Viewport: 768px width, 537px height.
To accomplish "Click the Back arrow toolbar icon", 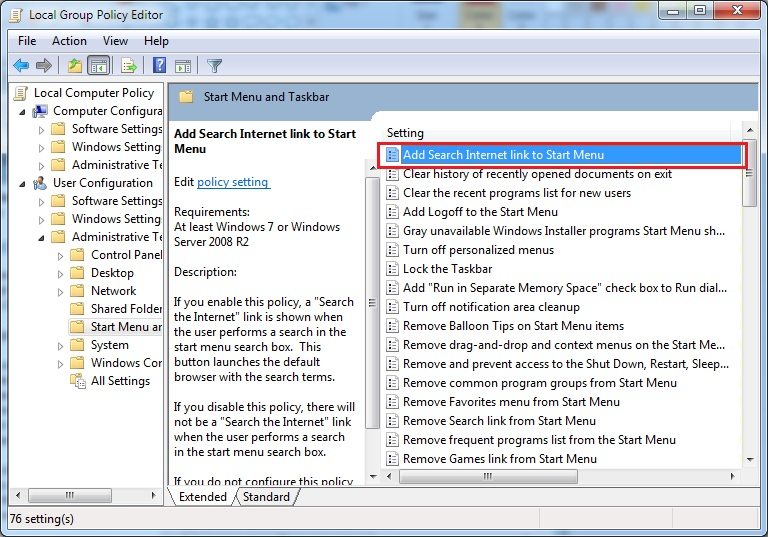I will [x=21, y=65].
